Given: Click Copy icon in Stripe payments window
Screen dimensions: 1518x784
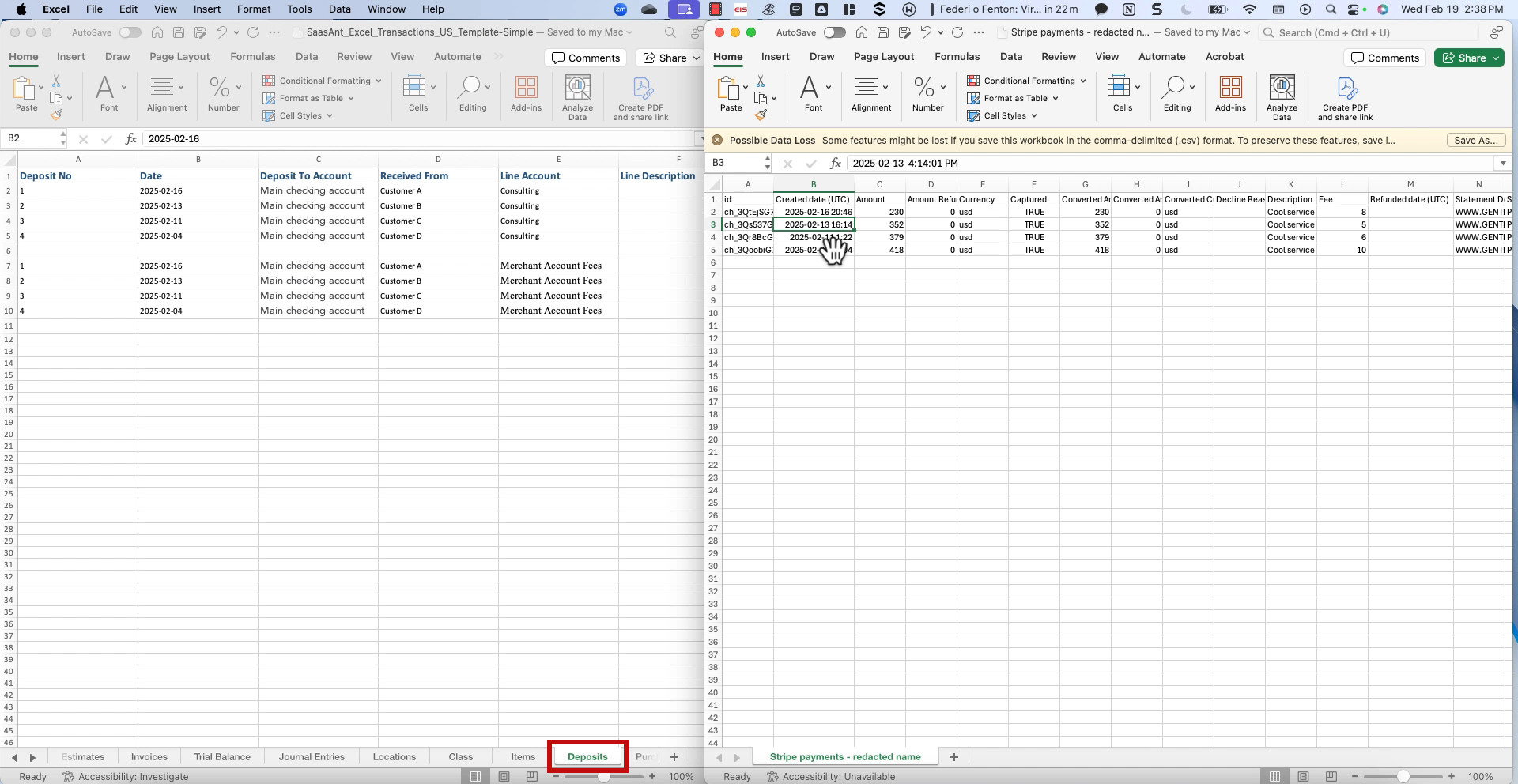Looking at the screenshot, I should coord(761,98).
